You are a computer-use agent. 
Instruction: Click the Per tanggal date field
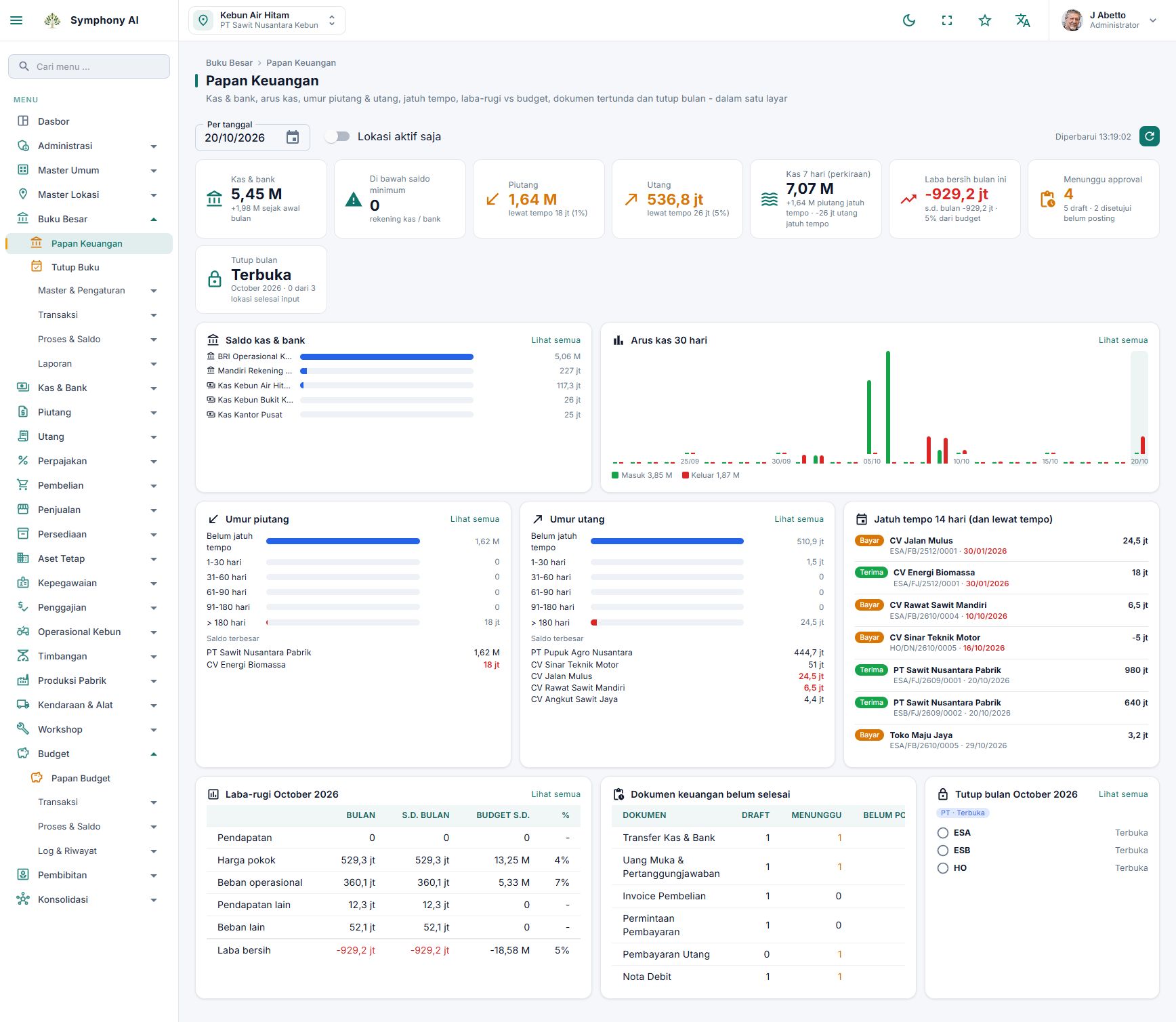click(253, 138)
